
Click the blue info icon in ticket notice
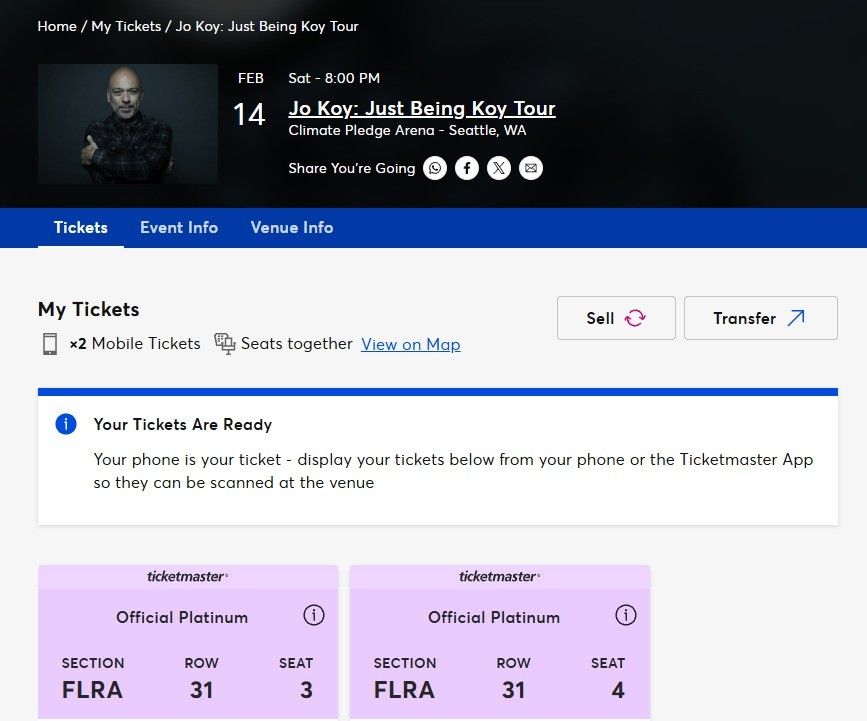tap(66, 424)
